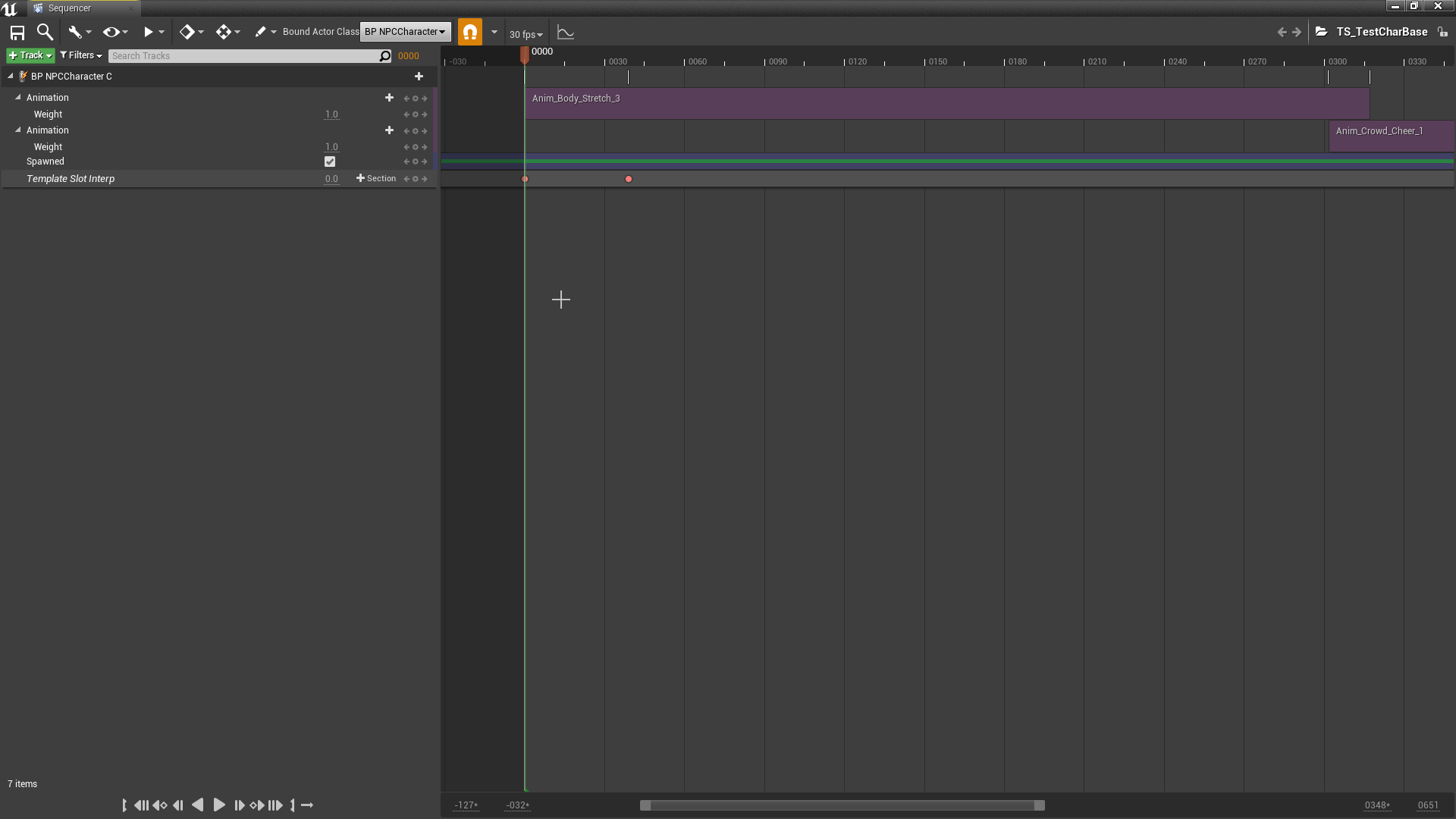Open the Sequencer actions wrench menu
Image resolution: width=1456 pixels, height=819 pixels.
tap(75, 32)
